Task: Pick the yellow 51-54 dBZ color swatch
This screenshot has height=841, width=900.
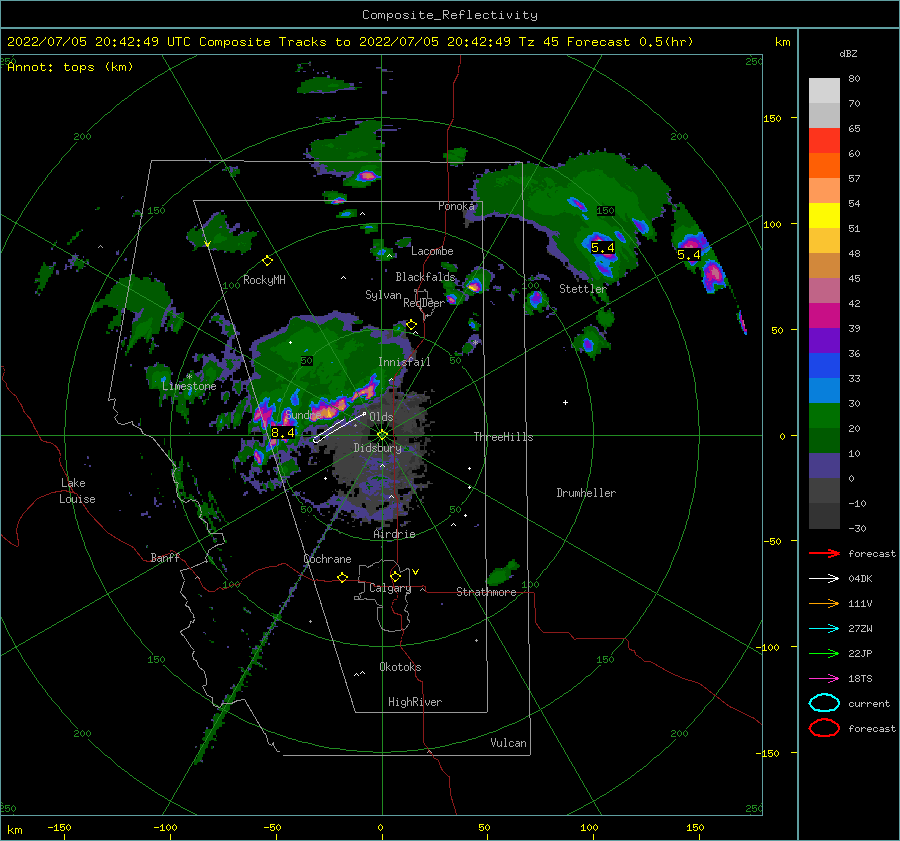Action: click(x=824, y=216)
